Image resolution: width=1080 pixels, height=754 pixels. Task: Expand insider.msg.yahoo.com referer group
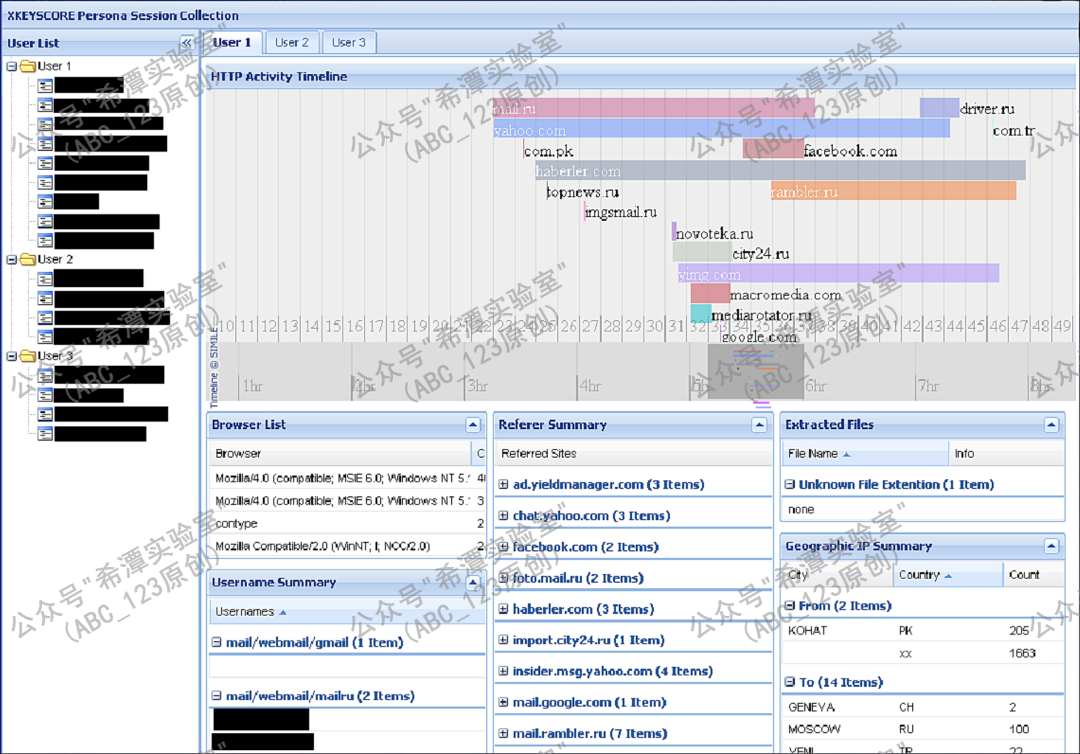(x=503, y=671)
